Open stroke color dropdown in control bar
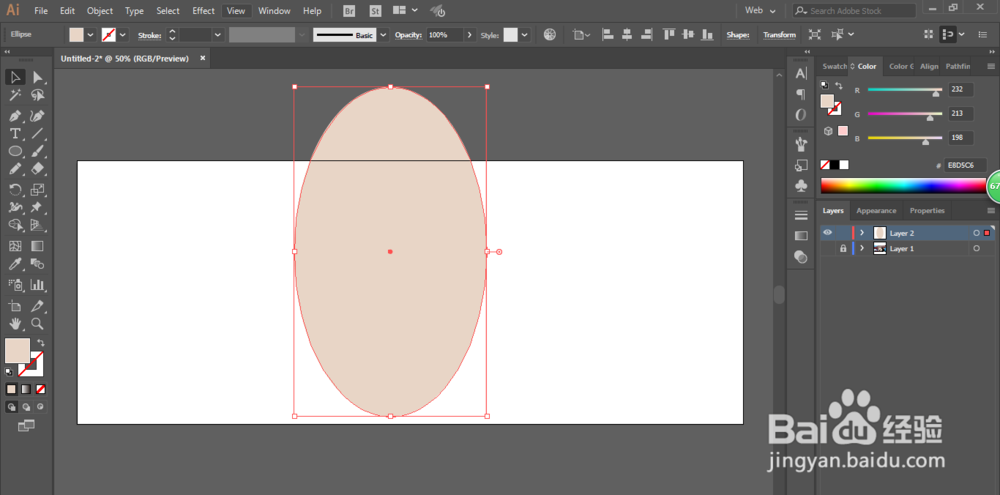Image resolution: width=1000 pixels, height=495 pixels. (123, 35)
